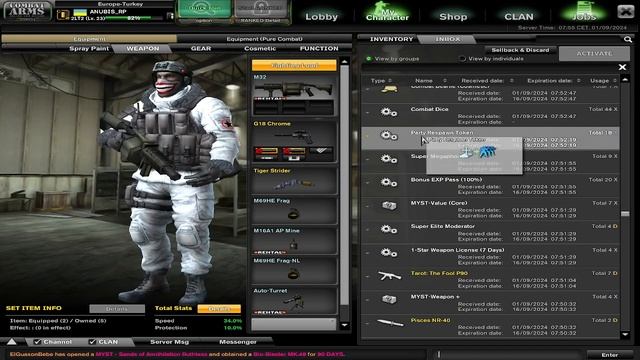
Task: Click the MYST-Value (Core) box icon
Action: pyautogui.click(x=389, y=206)
